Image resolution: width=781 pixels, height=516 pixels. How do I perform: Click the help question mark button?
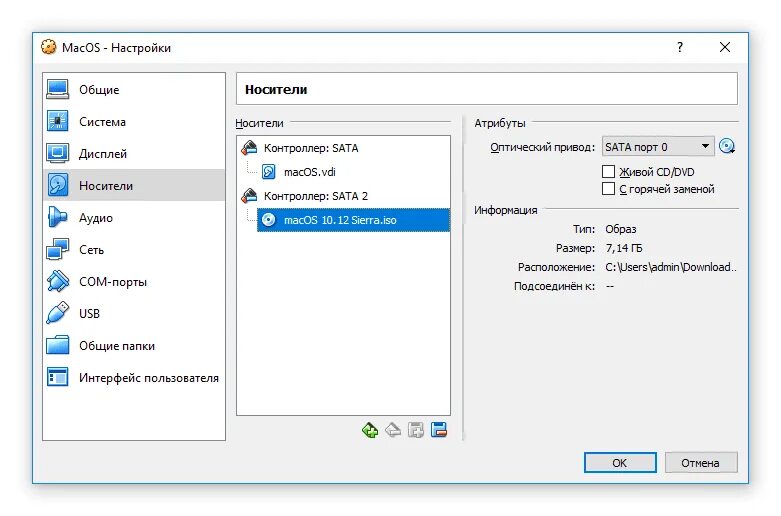680,47
